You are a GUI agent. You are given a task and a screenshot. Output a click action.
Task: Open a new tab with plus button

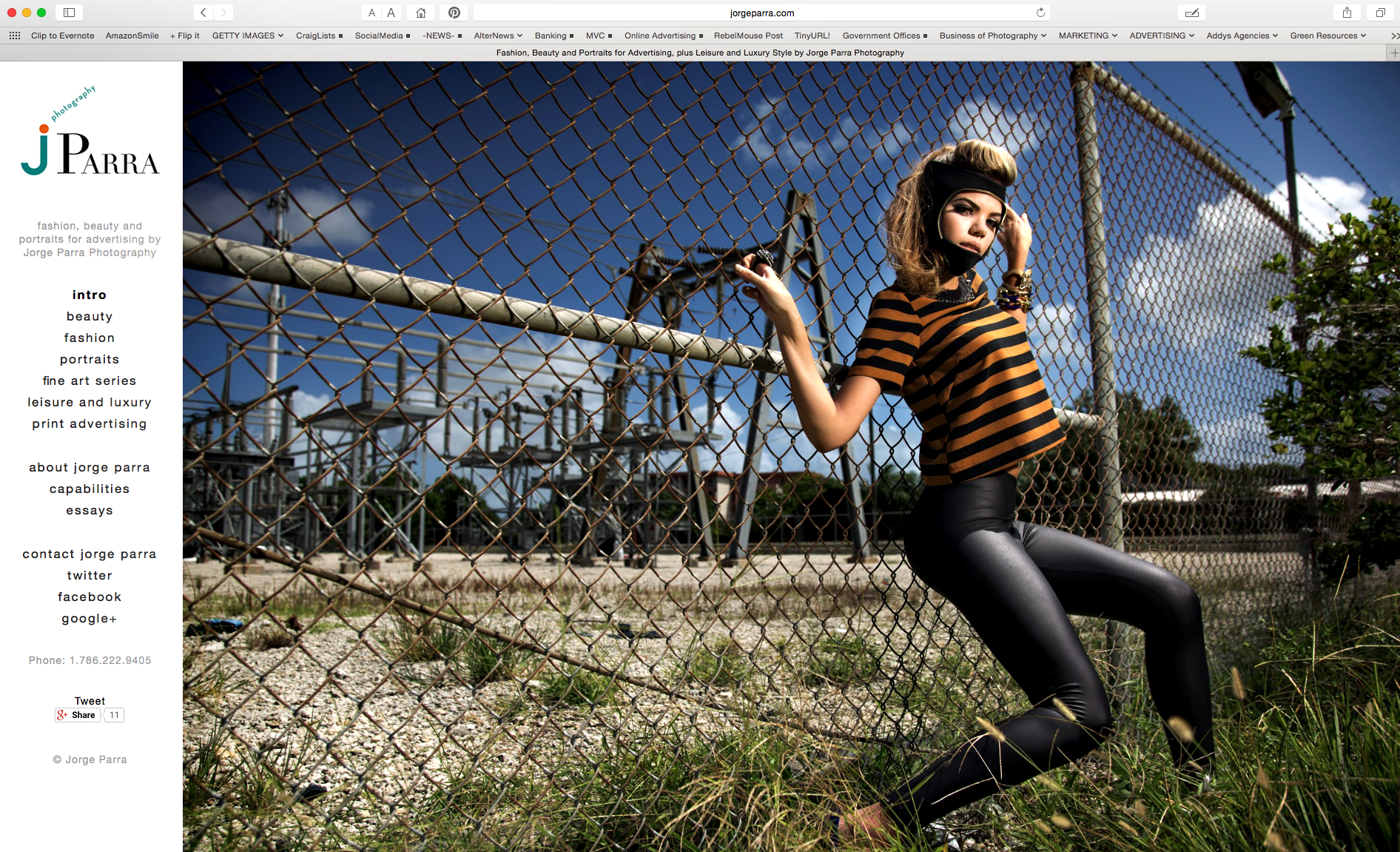tap(1394, 53)
